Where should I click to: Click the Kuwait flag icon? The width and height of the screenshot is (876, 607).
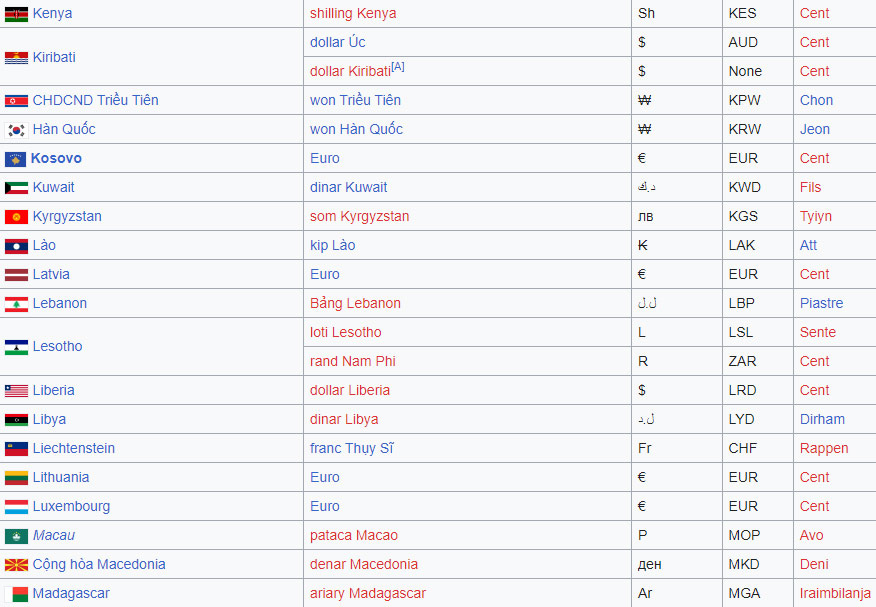point(16,188)
